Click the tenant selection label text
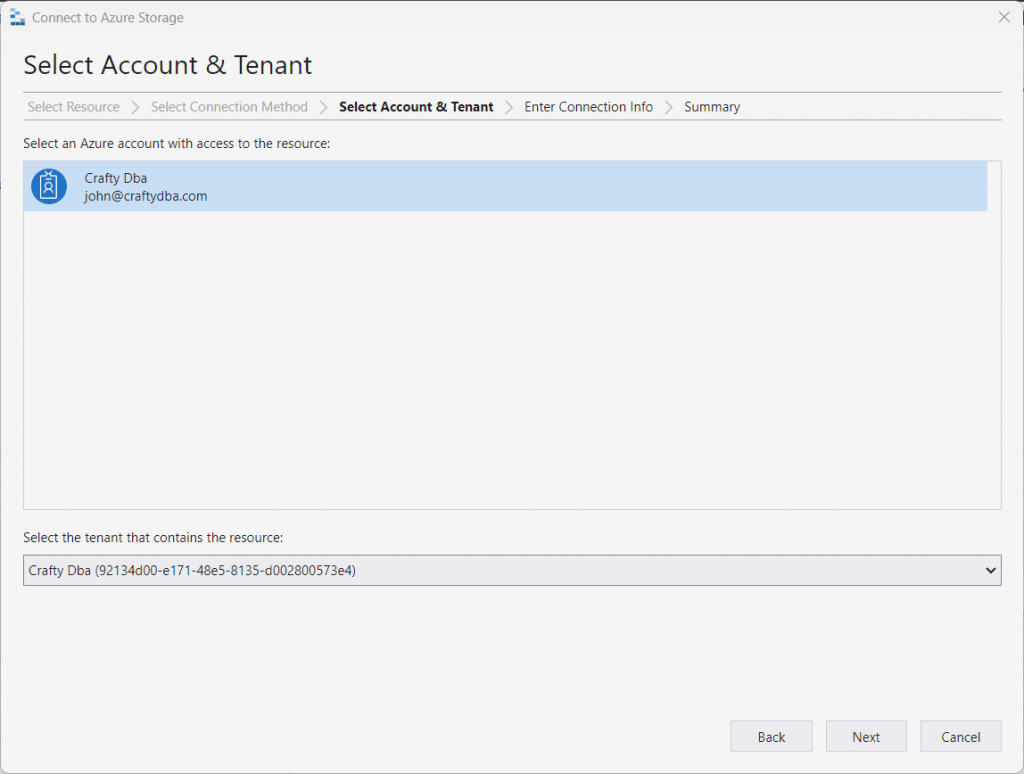Viewport: 1024px width, 774px height. pos(153,538)
